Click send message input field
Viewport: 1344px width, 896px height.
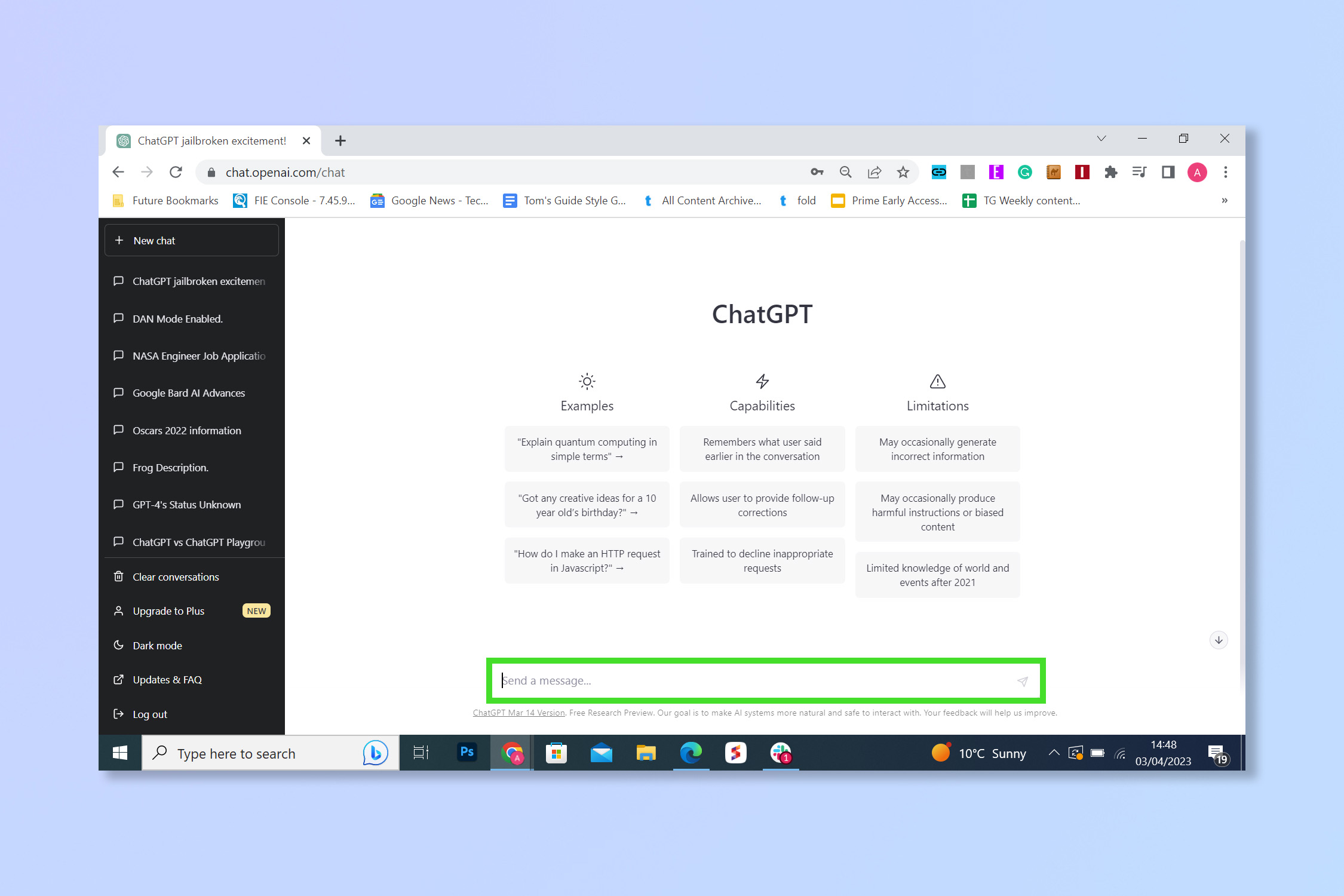761,680
